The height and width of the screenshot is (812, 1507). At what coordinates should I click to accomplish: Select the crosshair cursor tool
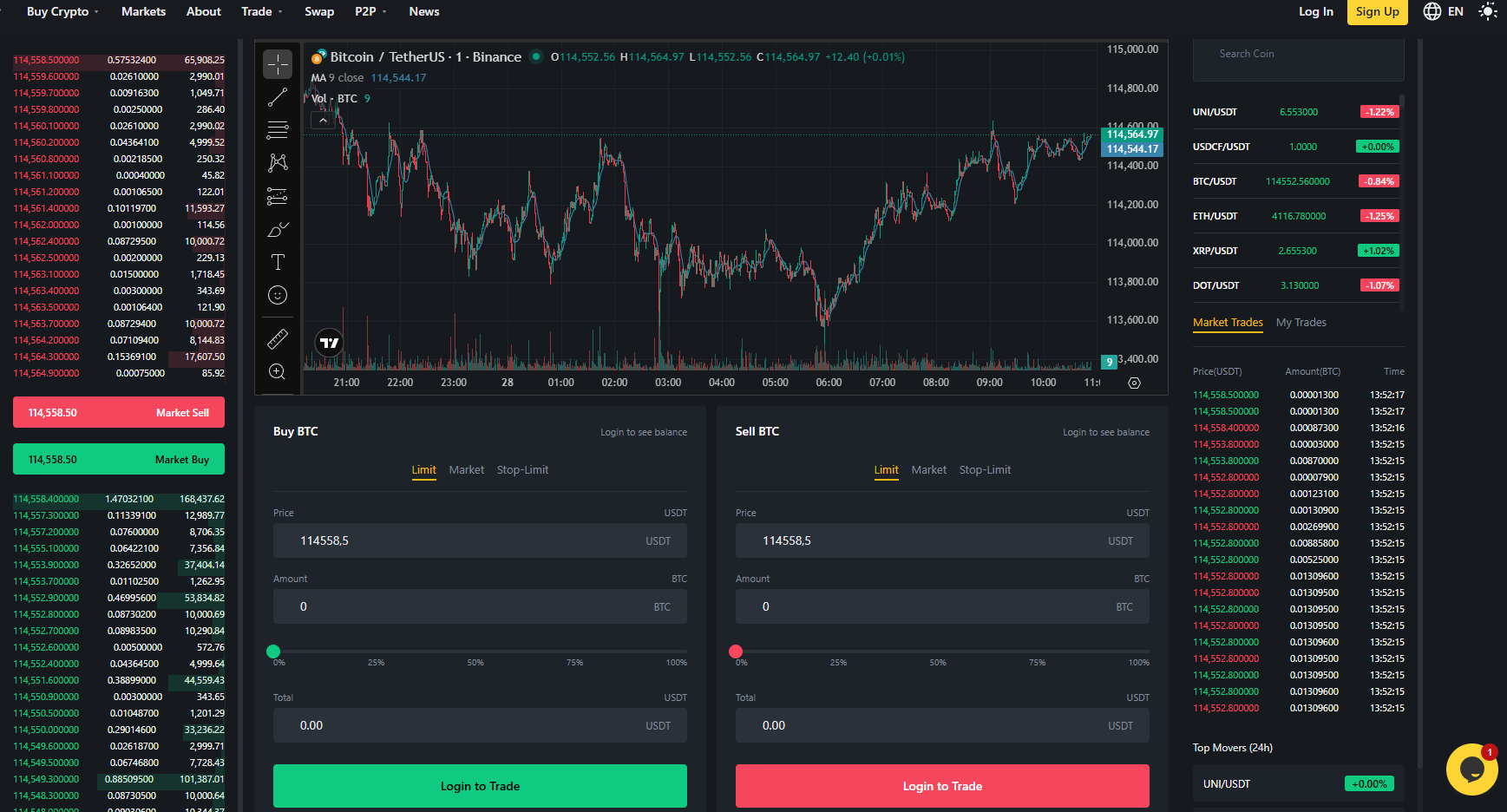click(x=278, y=63)
